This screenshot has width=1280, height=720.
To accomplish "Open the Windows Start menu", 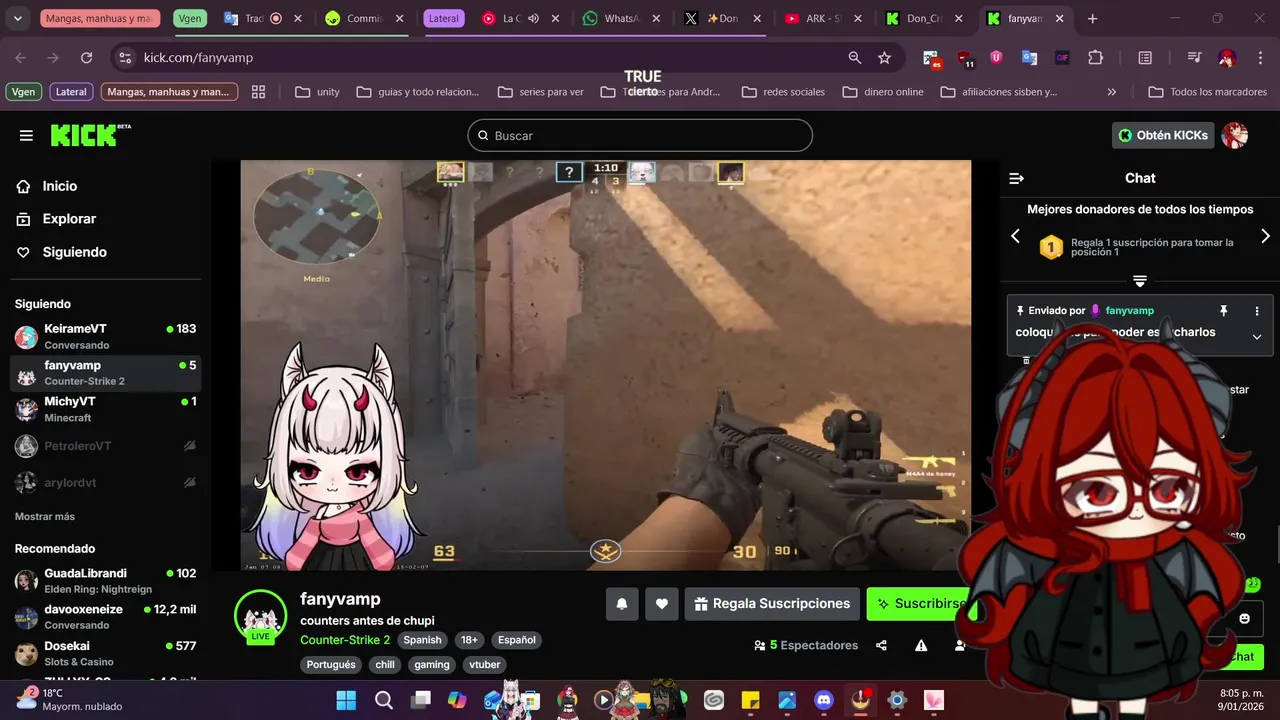I will coord(346,700).
